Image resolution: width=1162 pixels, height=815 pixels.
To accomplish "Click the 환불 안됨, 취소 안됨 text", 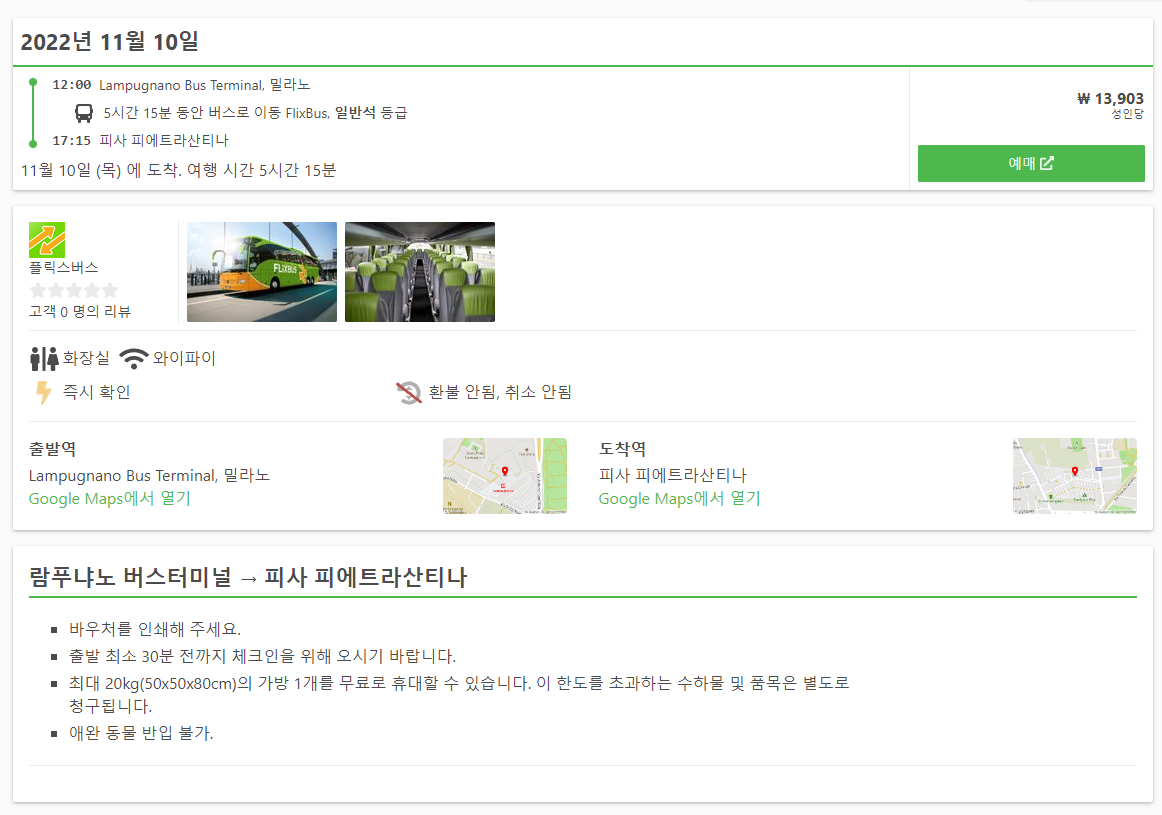I will pyautogui.click(x=500, y=392).
